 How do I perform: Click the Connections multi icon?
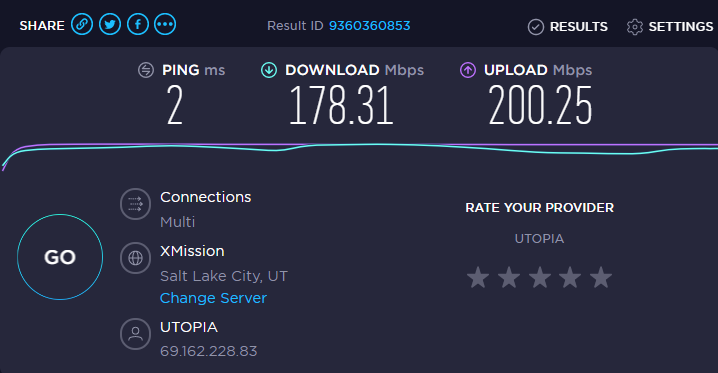point(135,204)
